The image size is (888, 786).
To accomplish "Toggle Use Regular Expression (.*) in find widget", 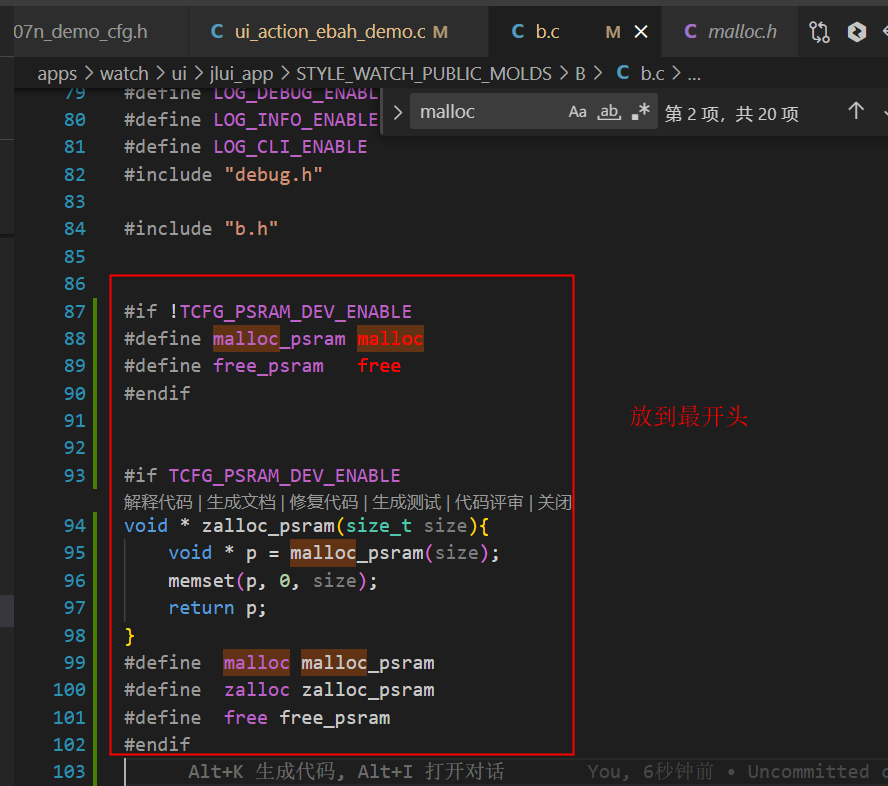I will (x=641, y=112).
